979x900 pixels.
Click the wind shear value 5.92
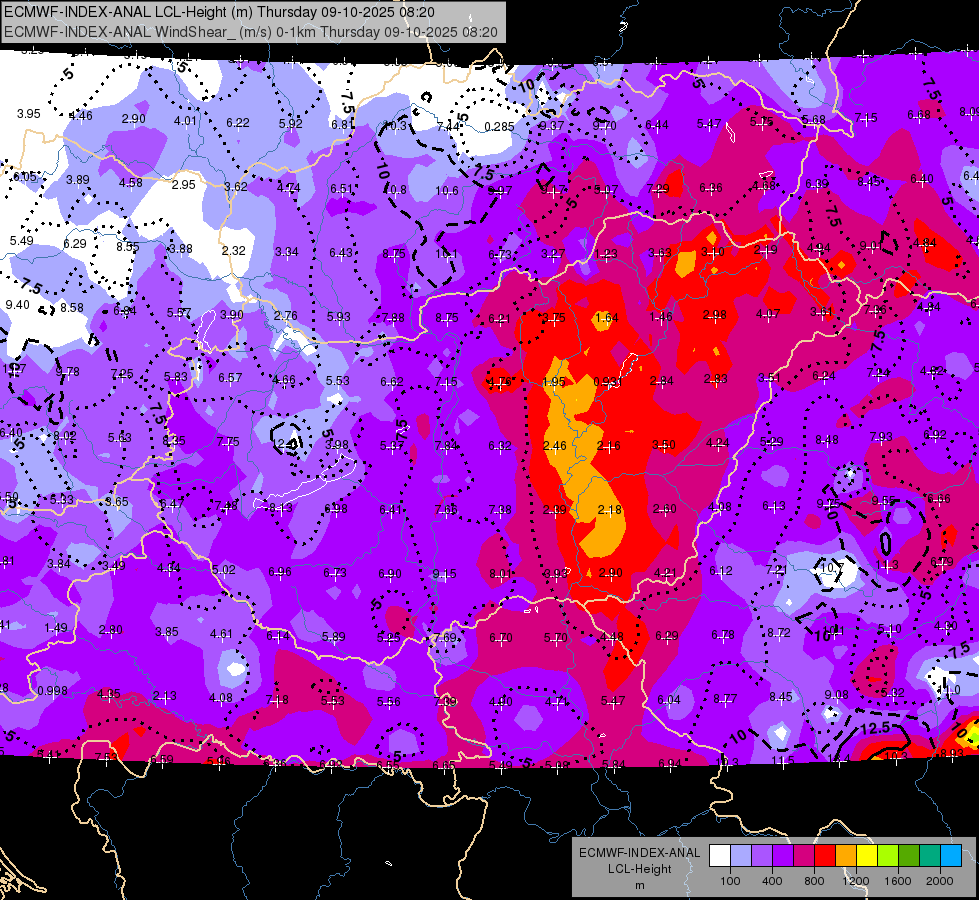290,124
